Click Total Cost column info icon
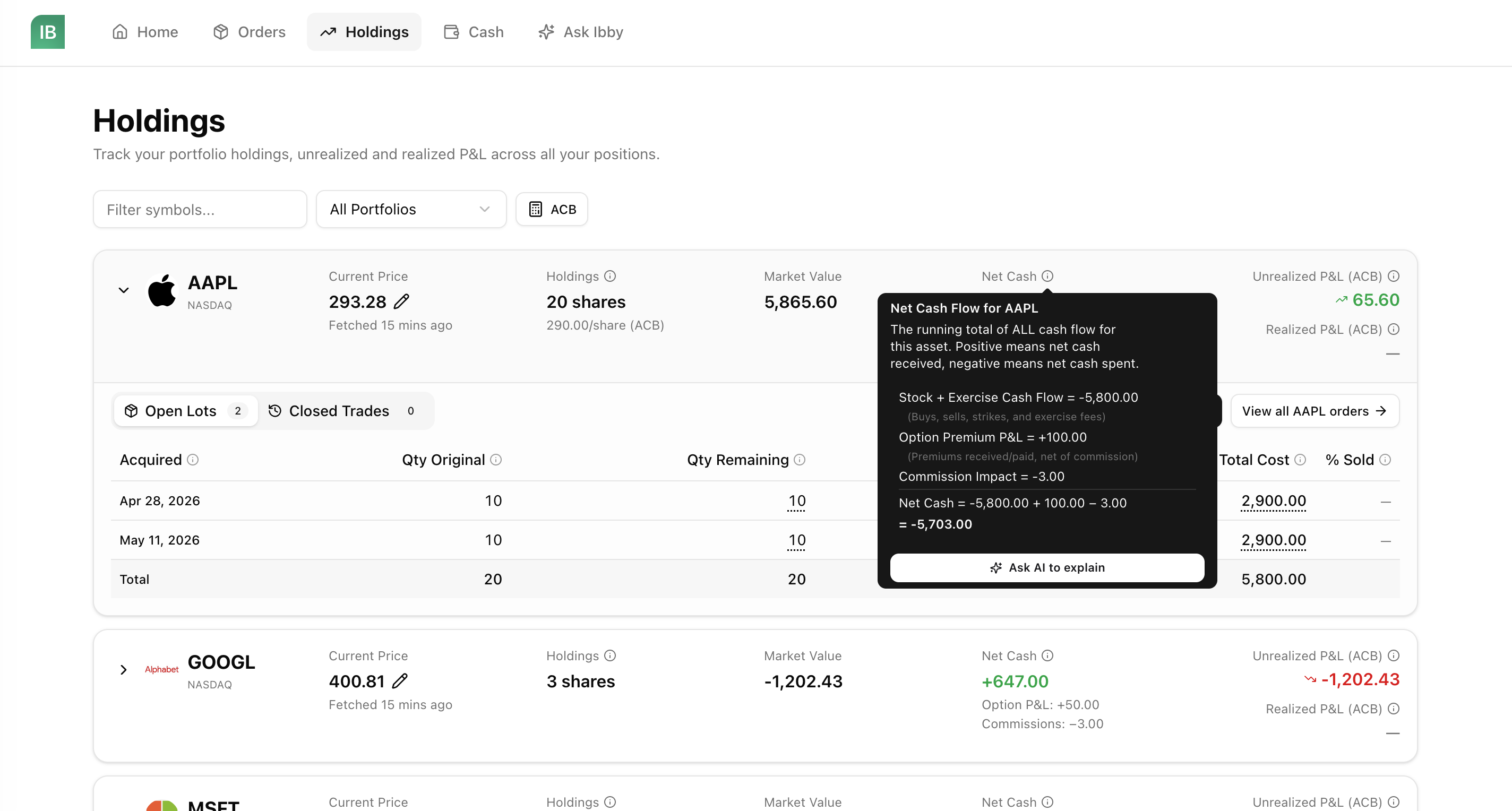Image resolution: width=1512 pixels, height=811 pixels. (1300, 460)
